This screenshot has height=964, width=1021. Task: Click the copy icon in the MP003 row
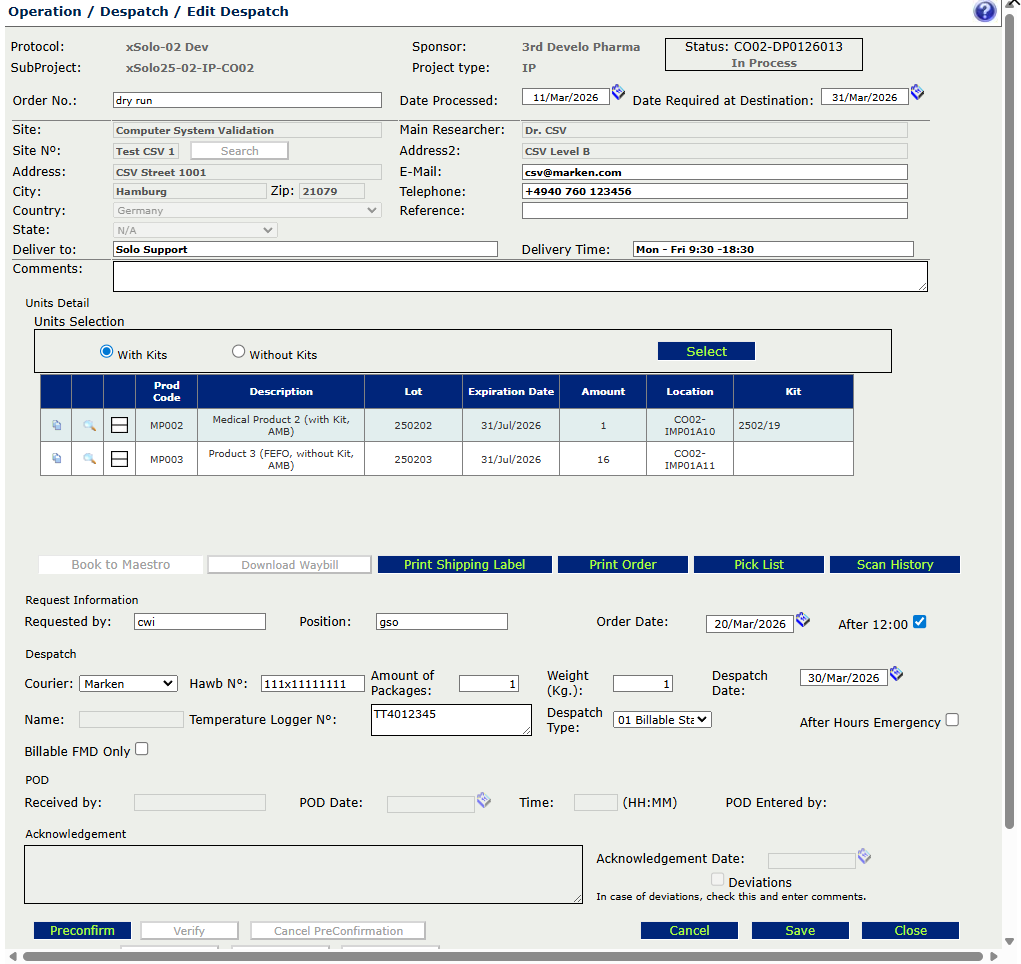coord(56,459)
